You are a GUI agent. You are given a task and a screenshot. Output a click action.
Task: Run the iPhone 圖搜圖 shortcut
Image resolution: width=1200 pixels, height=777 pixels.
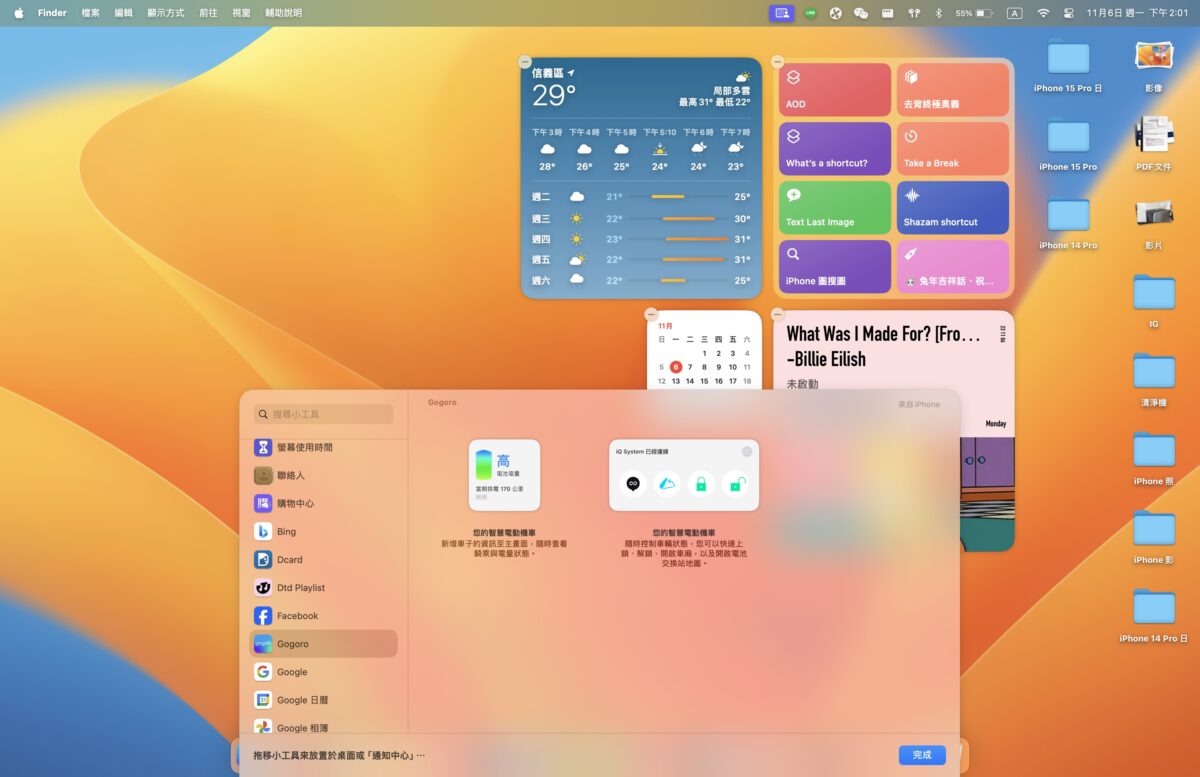pos(835,267)
